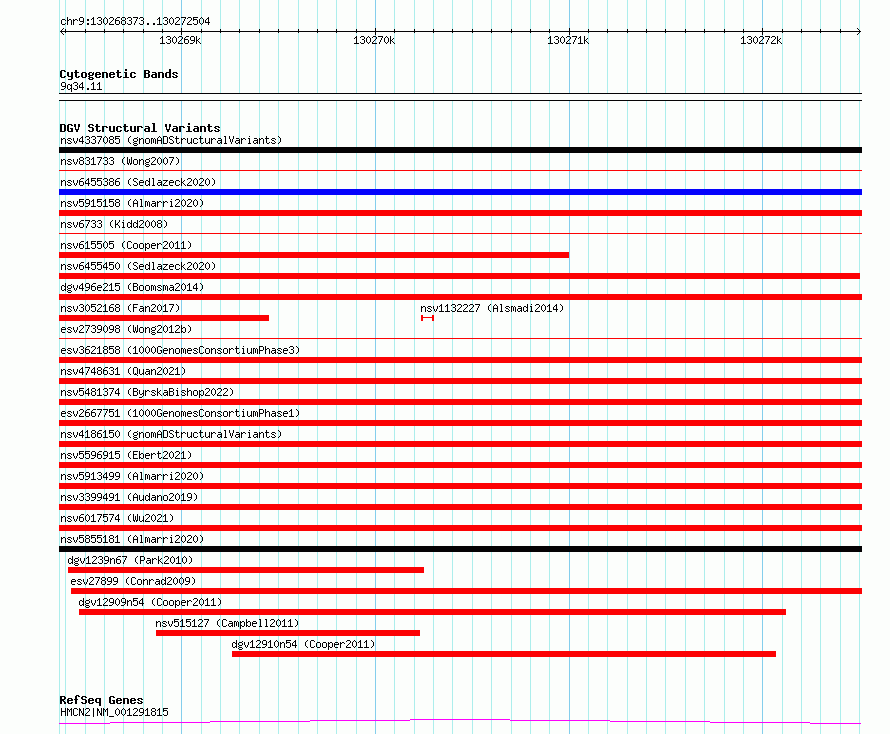Click the HMCN2|NM_001291815 gene label
Viewport: 890px width, 734px height.
click(114, 712)
